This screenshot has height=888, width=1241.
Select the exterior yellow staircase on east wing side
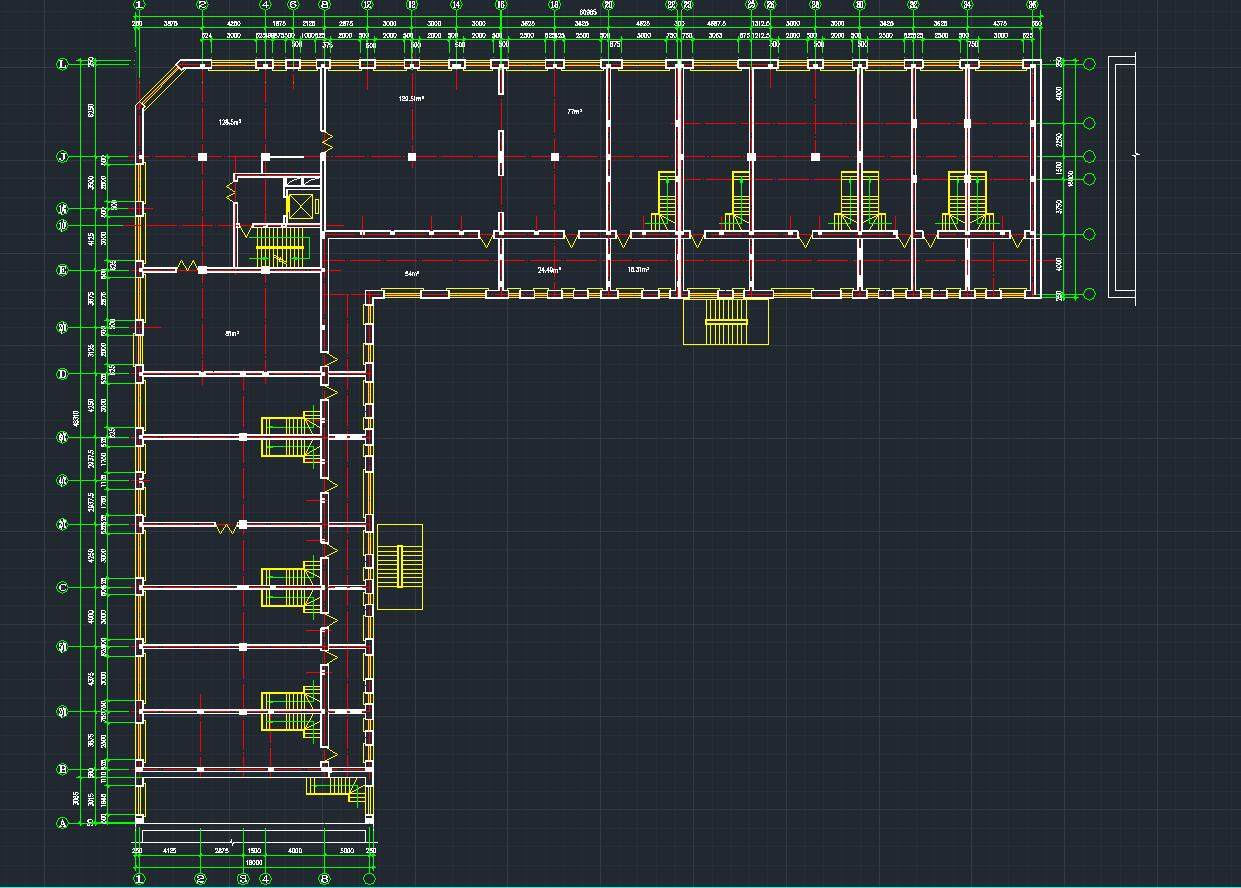click(399, 566)
